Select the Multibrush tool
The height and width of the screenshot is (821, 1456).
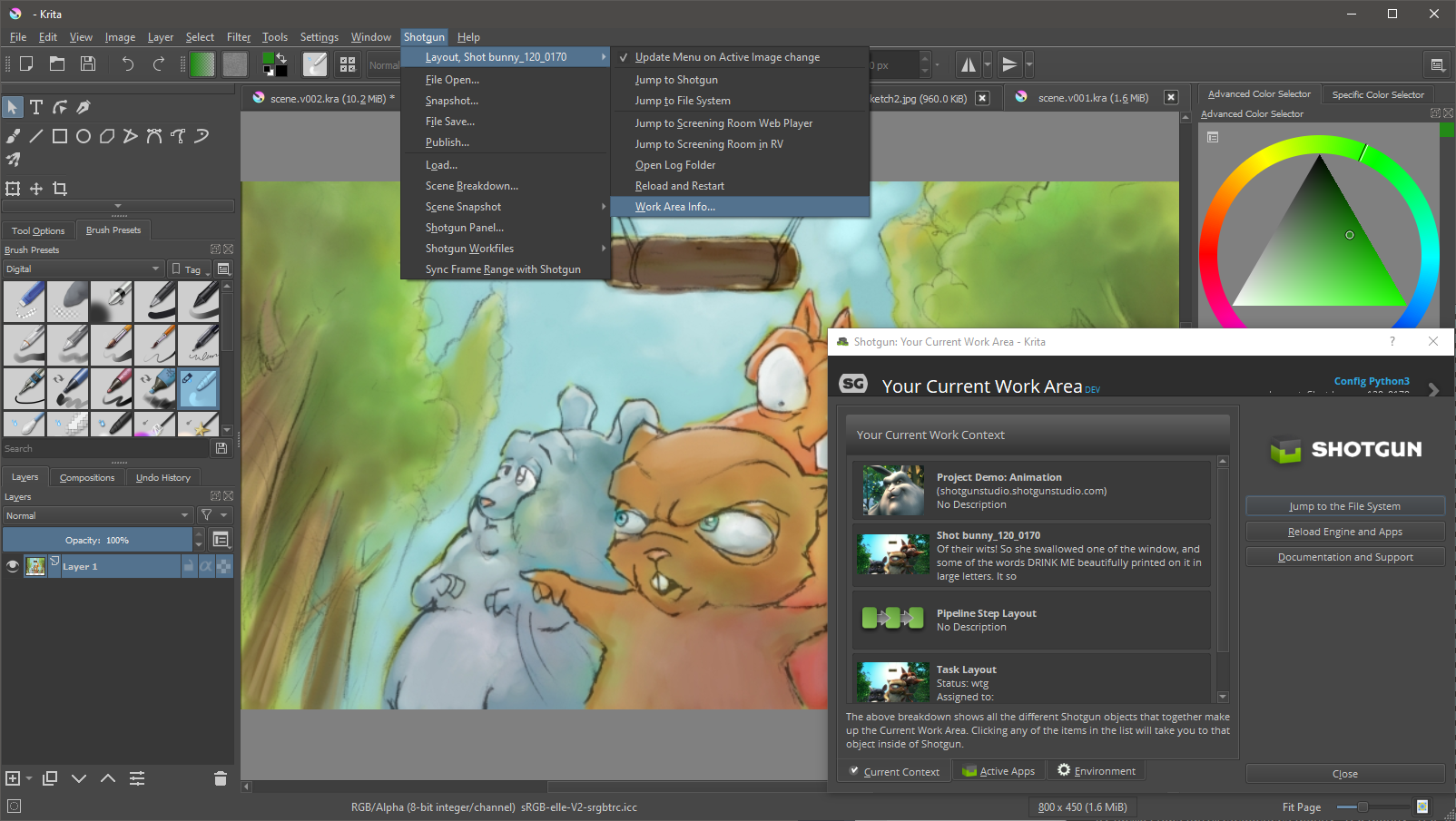tap(13, 160)
